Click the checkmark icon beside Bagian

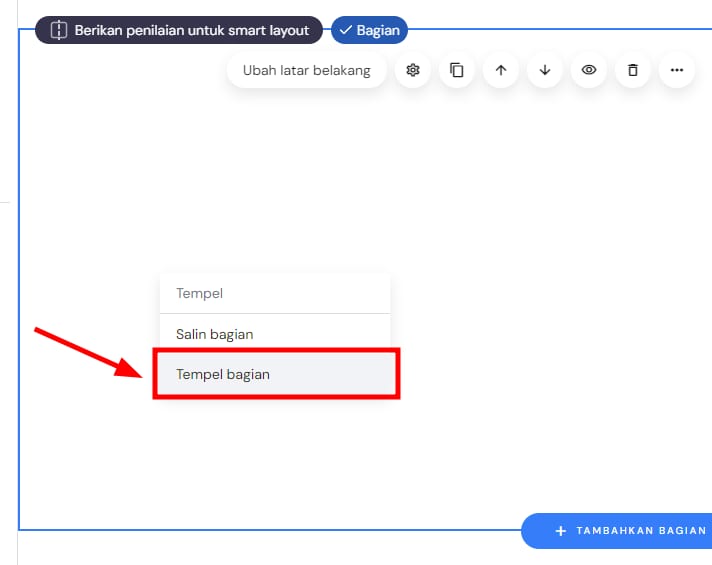pos(346,30)
